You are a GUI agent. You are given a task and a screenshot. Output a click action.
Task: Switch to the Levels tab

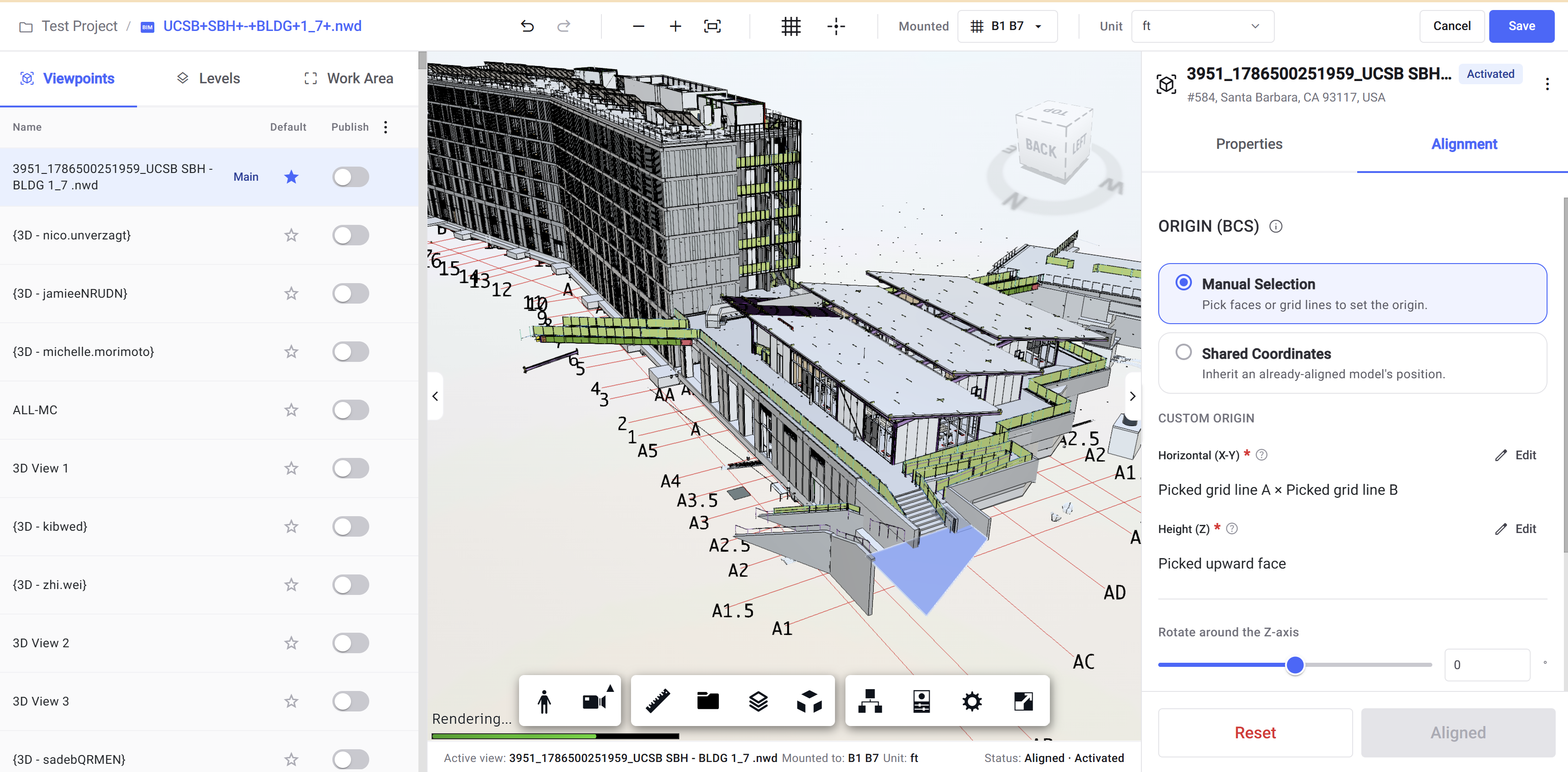[208, 78]
